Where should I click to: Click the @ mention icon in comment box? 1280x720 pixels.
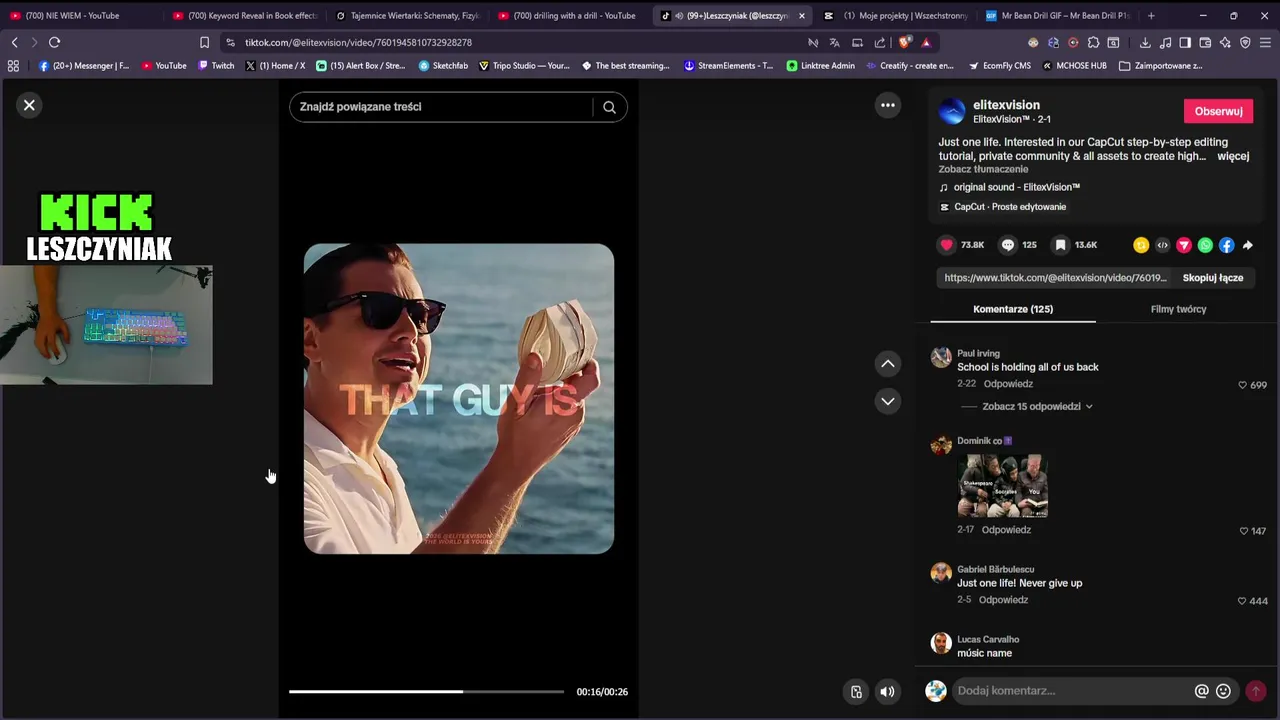1201,691
